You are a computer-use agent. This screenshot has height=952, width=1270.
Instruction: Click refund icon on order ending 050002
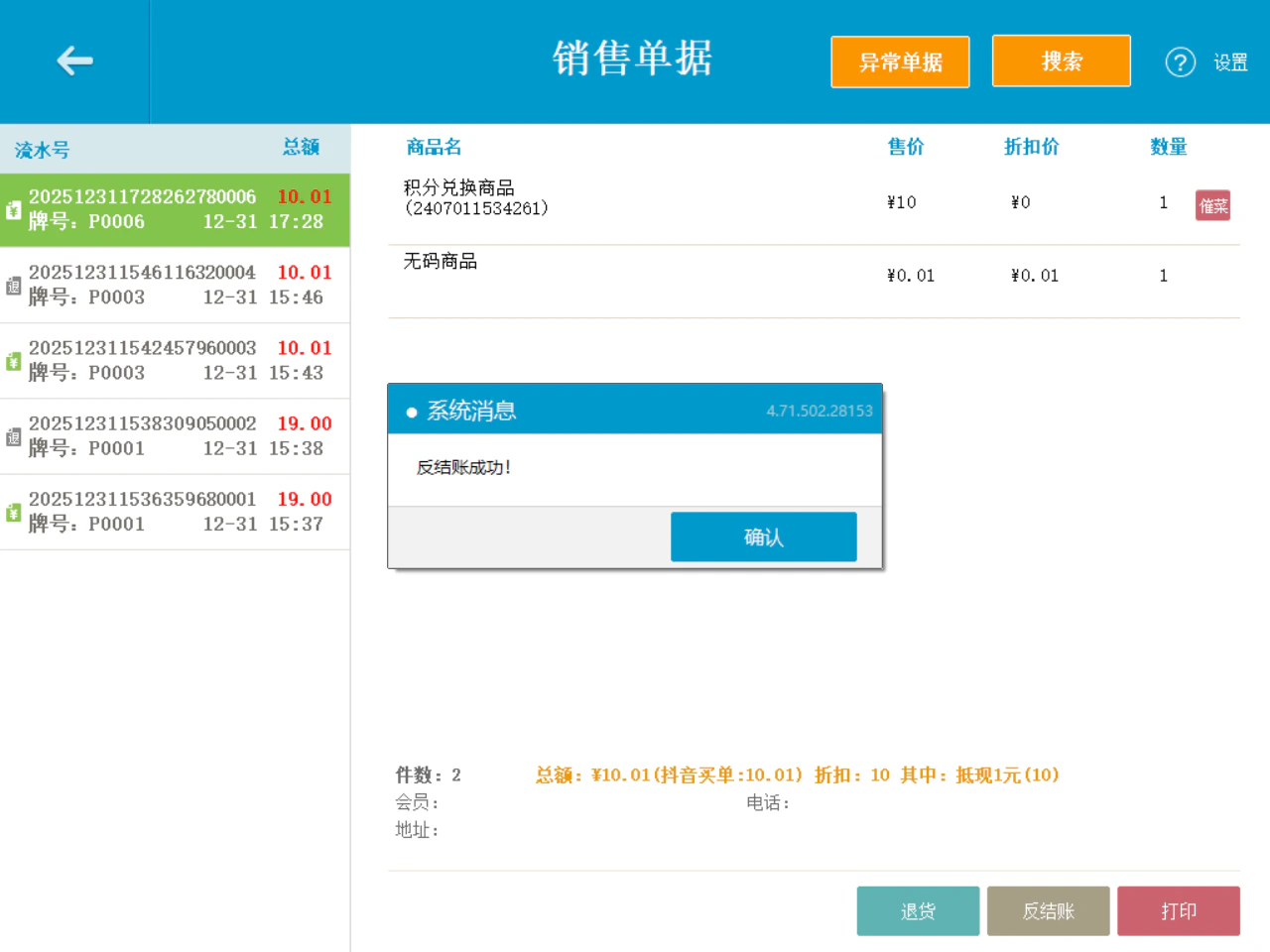click(x=13, y=437)
